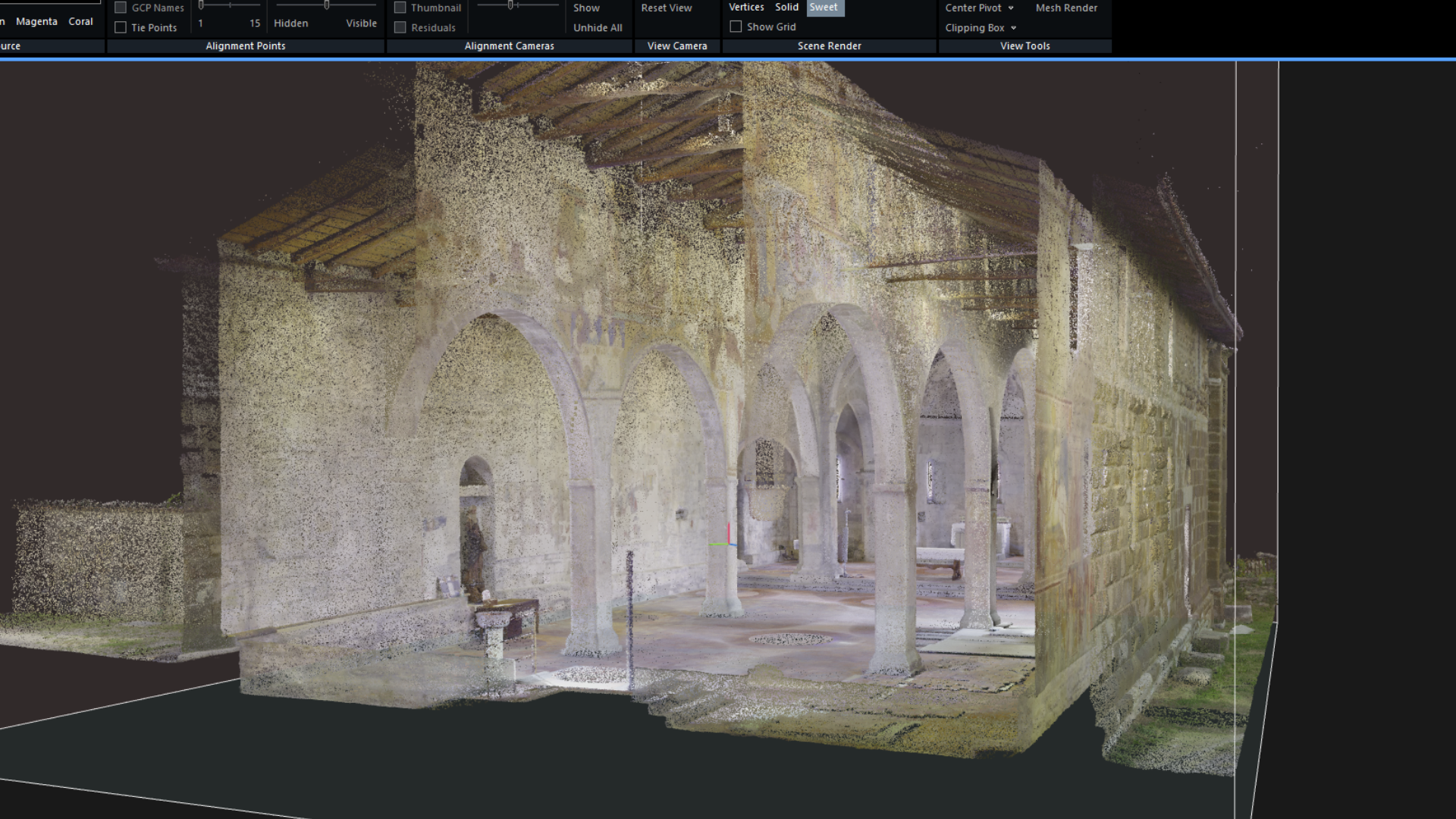Enable the Residuals checkbox
Image resolution: width=1456 pixels, height=819 pixels.
(400, 27)
